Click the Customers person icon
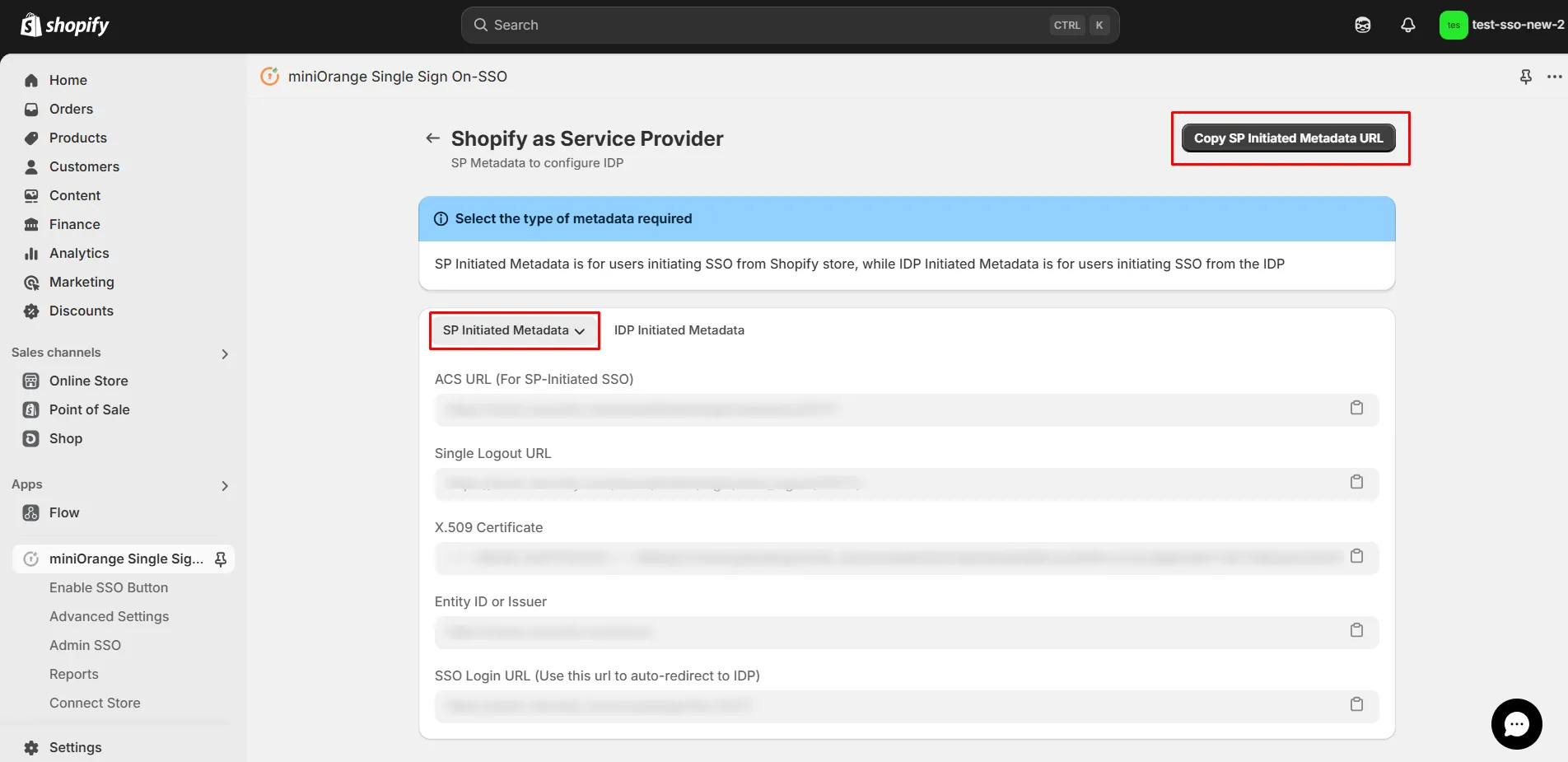Viewport: 1568px width, 762px height. [x=31, y=166]
